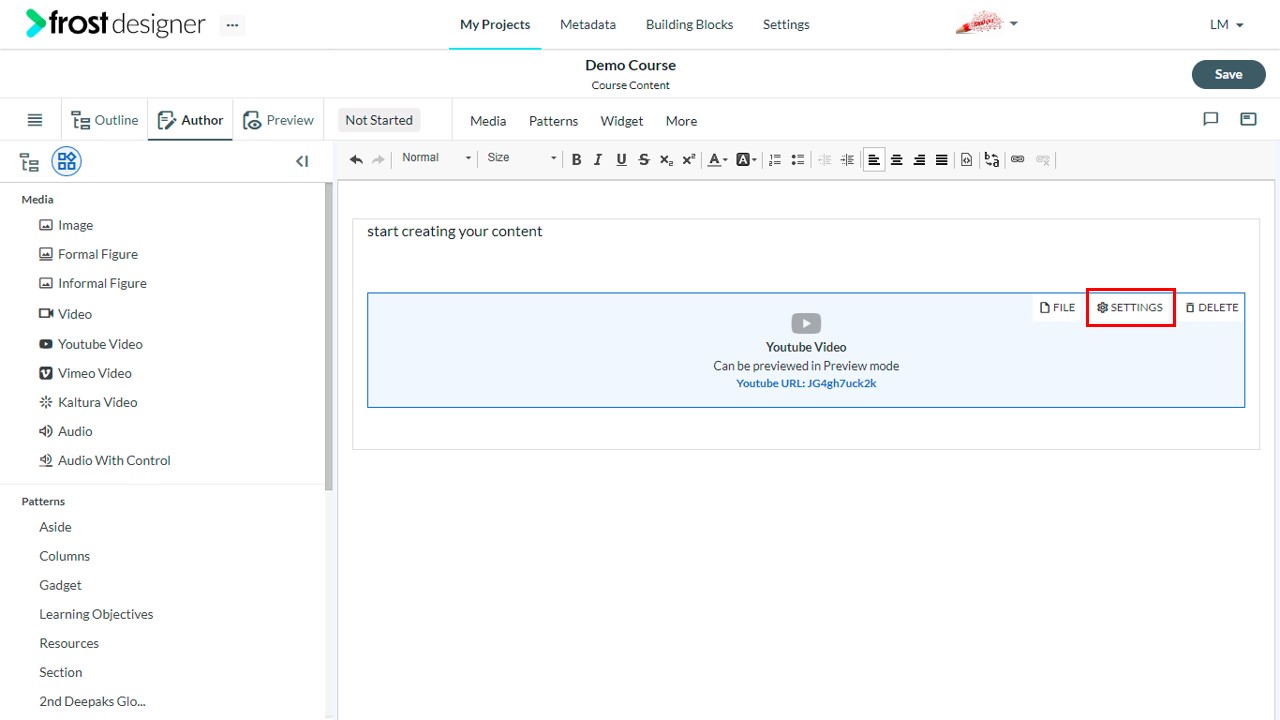The width and height of the screenshot is (1280, 720).
Task: Open the comments panel icon
Action: (1210, 119)
